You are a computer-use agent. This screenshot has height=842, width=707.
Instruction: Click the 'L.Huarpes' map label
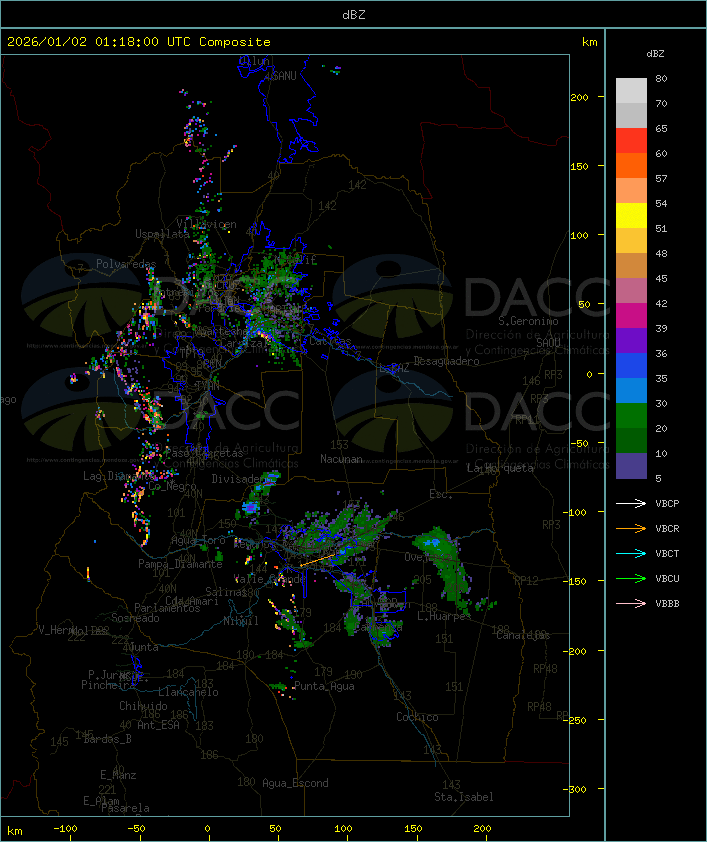[444, 616]
